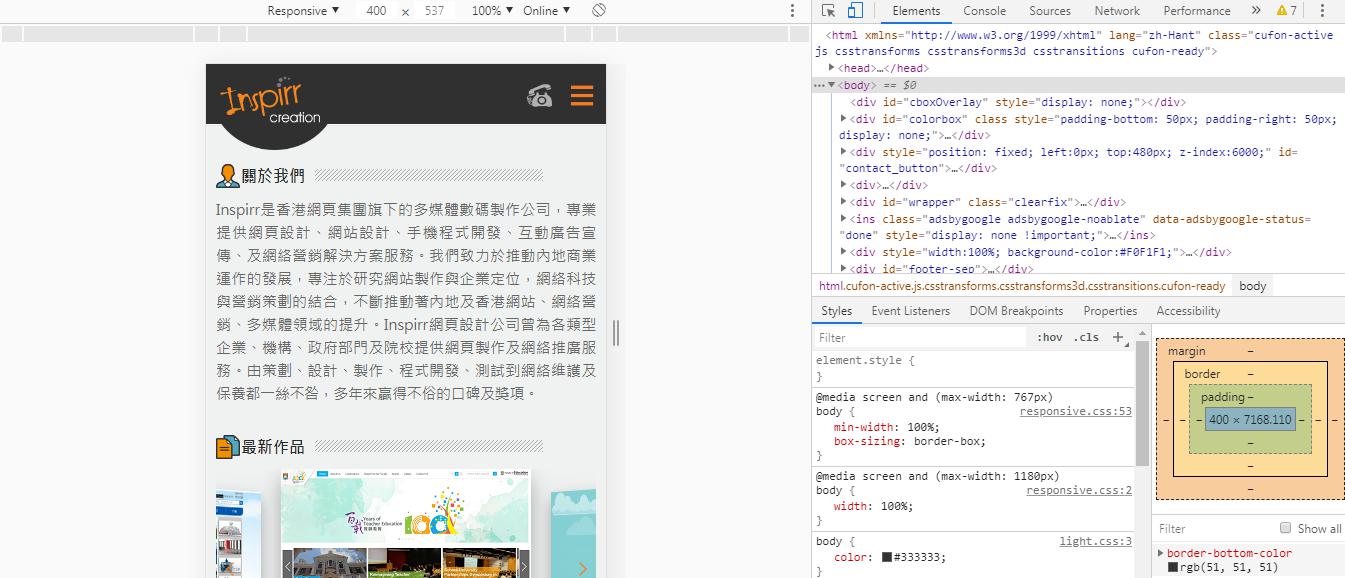Expand the wrapper div node
This screenshot has width=1345, height=578.
pos(844,202)
